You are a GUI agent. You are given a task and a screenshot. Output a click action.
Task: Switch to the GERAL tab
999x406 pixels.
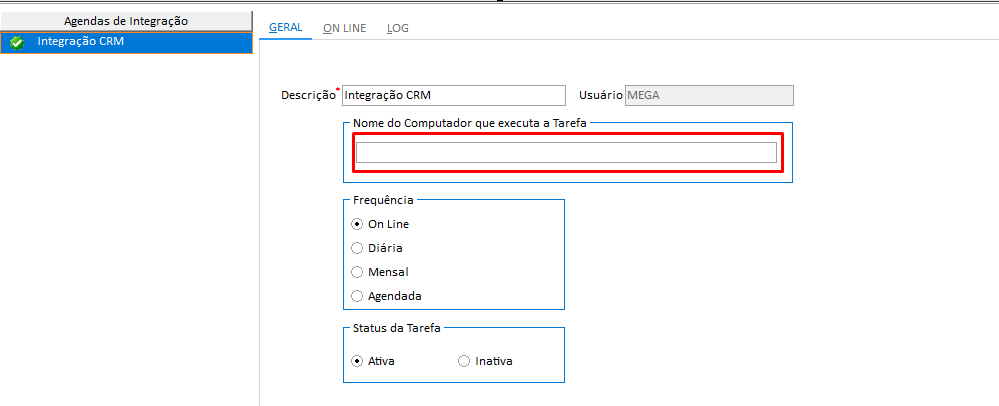[x=286, y=27]
